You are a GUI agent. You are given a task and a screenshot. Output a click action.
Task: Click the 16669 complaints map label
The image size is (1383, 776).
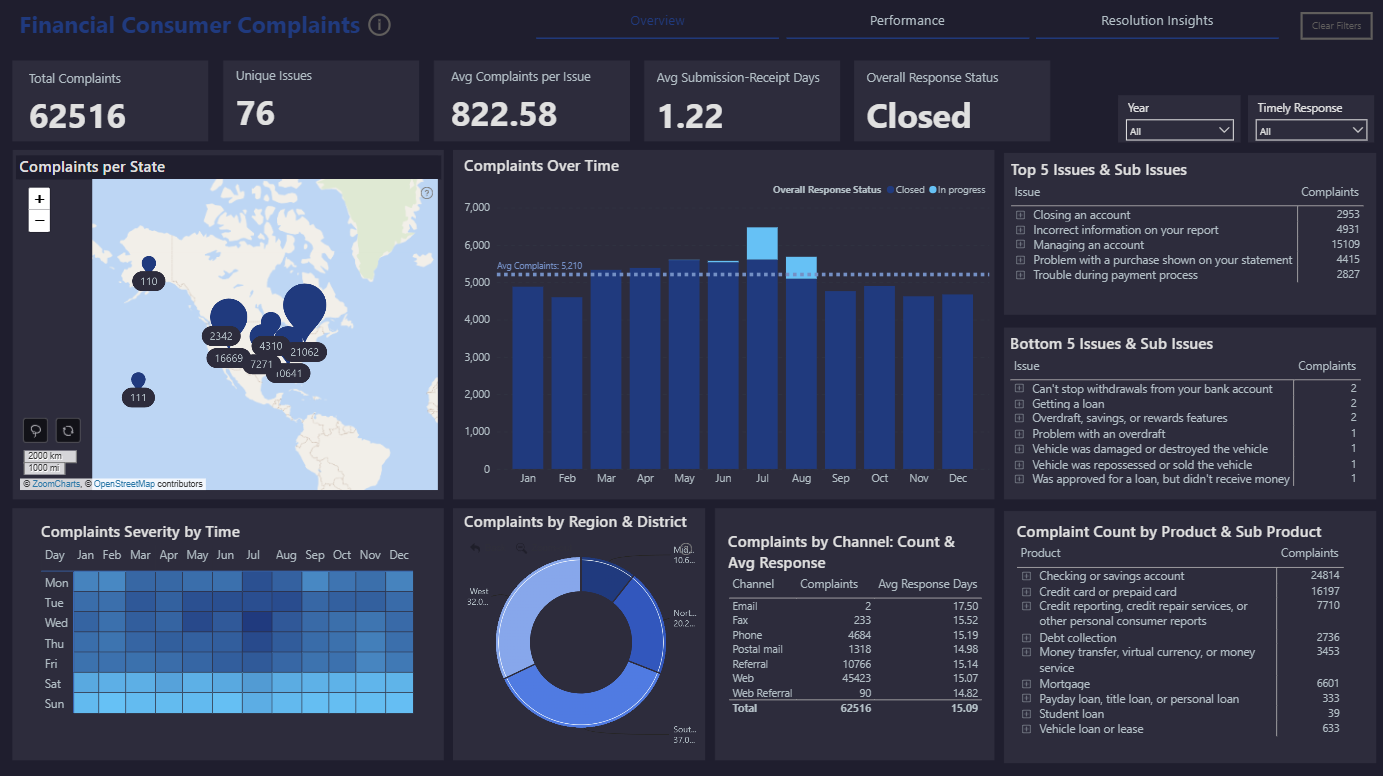tap(229, 358)
